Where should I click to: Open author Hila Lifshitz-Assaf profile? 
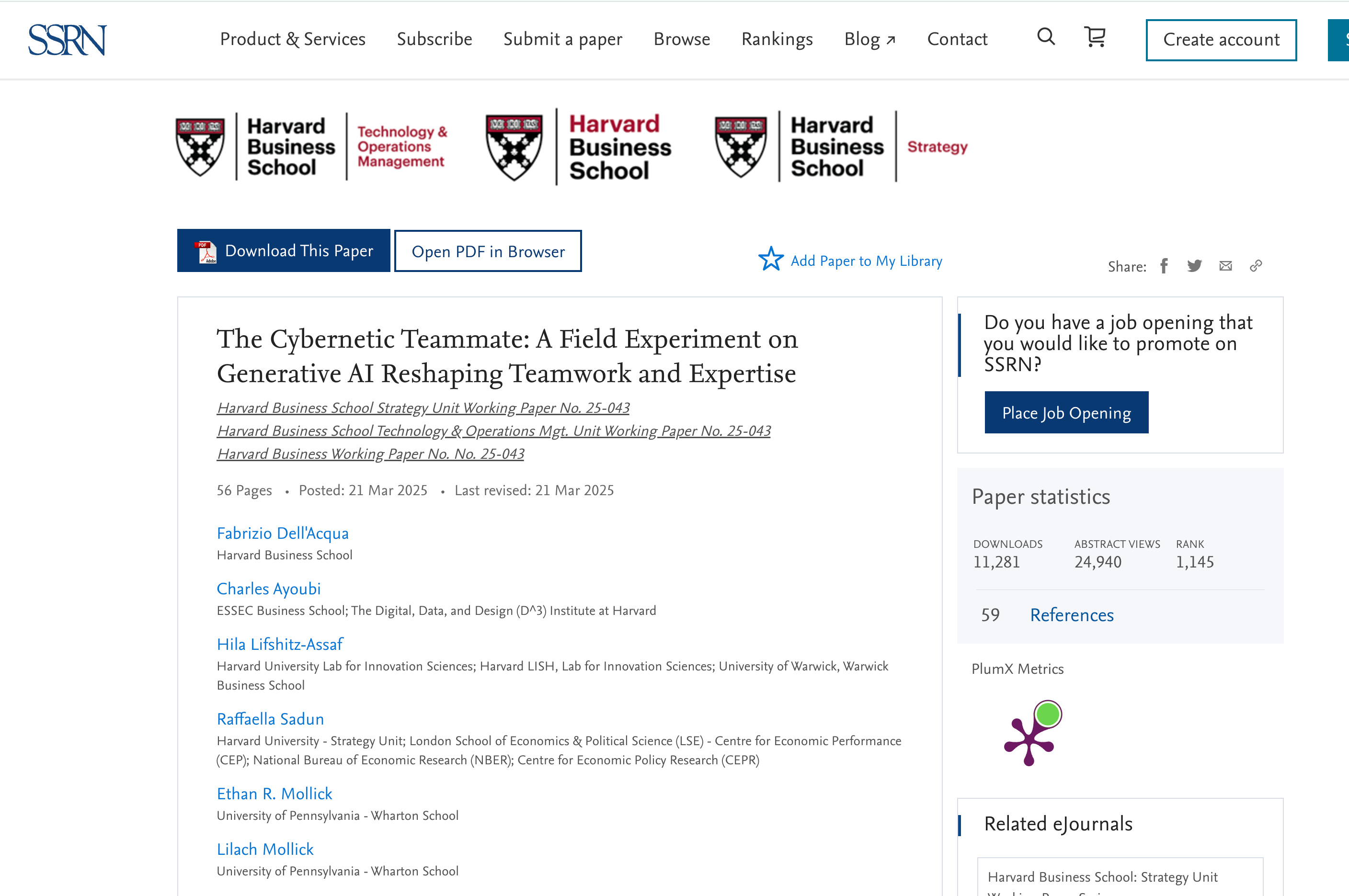tap(279, 644)
